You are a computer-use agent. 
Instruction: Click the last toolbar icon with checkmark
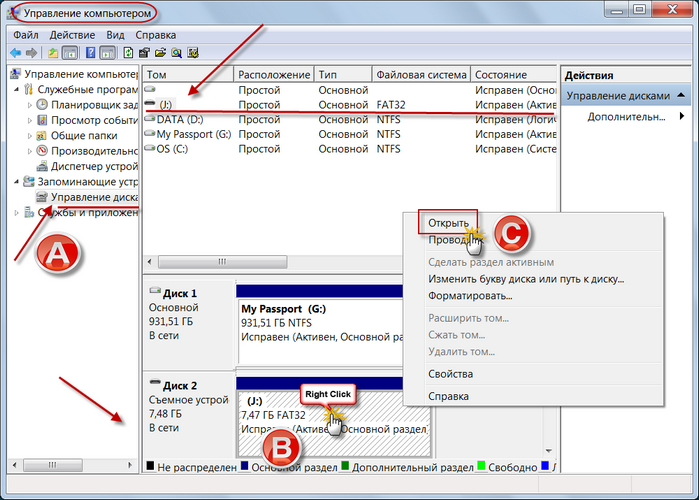pos(193,53)
